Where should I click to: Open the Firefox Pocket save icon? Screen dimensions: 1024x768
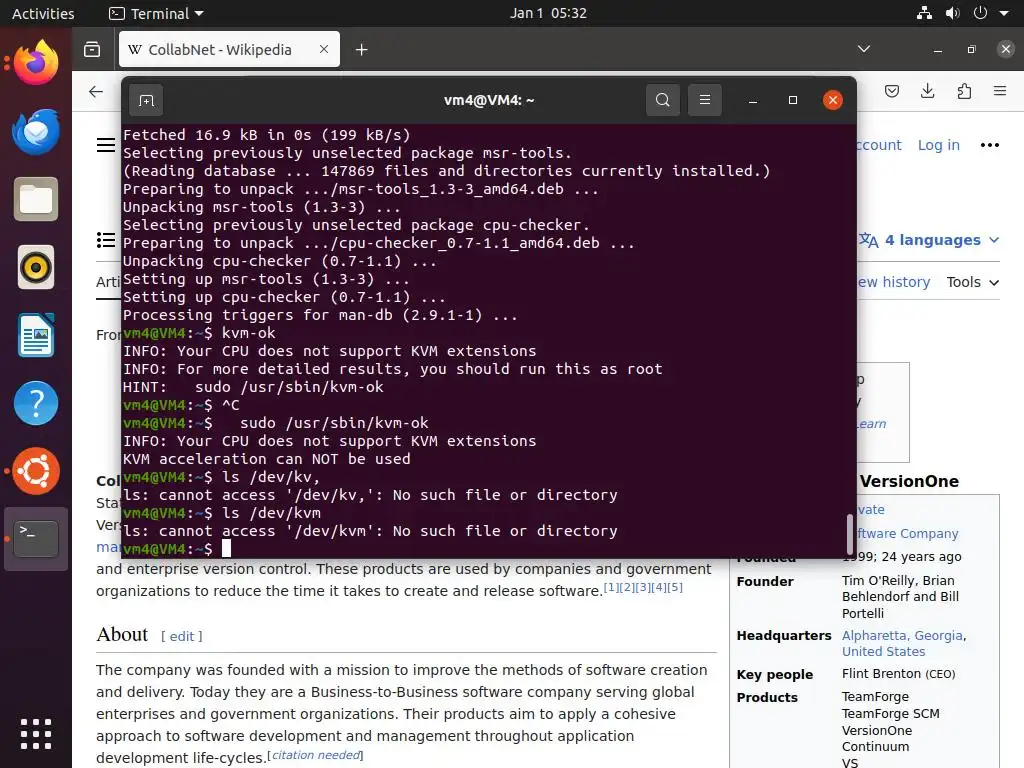point(891,91)
